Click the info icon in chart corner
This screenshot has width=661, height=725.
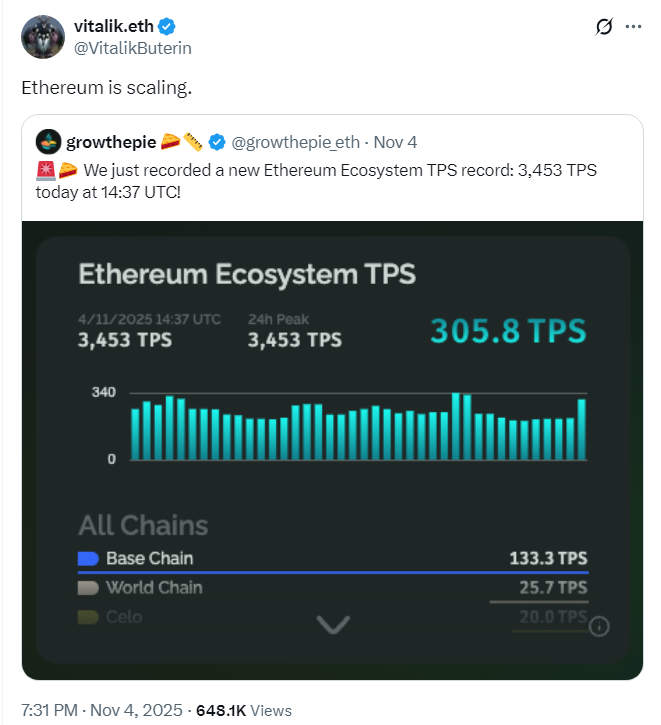tap(600, 627)
